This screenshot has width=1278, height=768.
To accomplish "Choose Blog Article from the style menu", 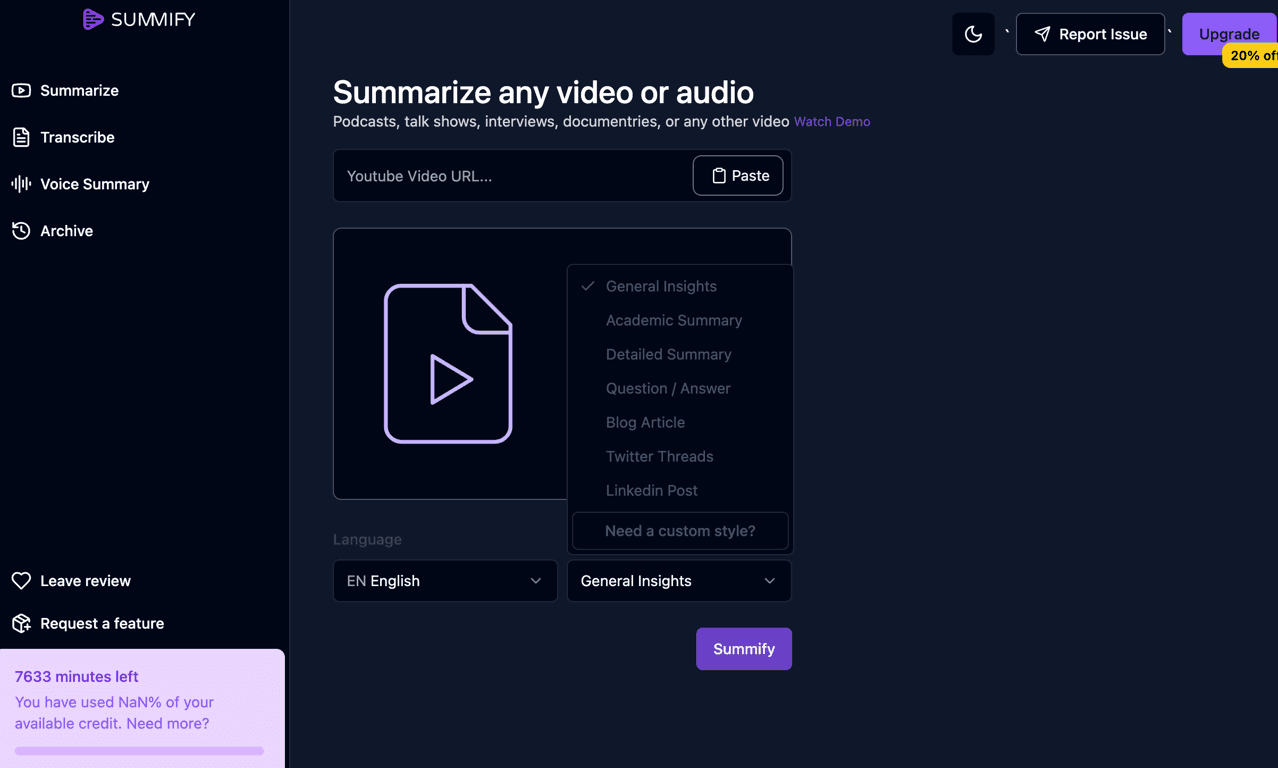I will (645, 422).
